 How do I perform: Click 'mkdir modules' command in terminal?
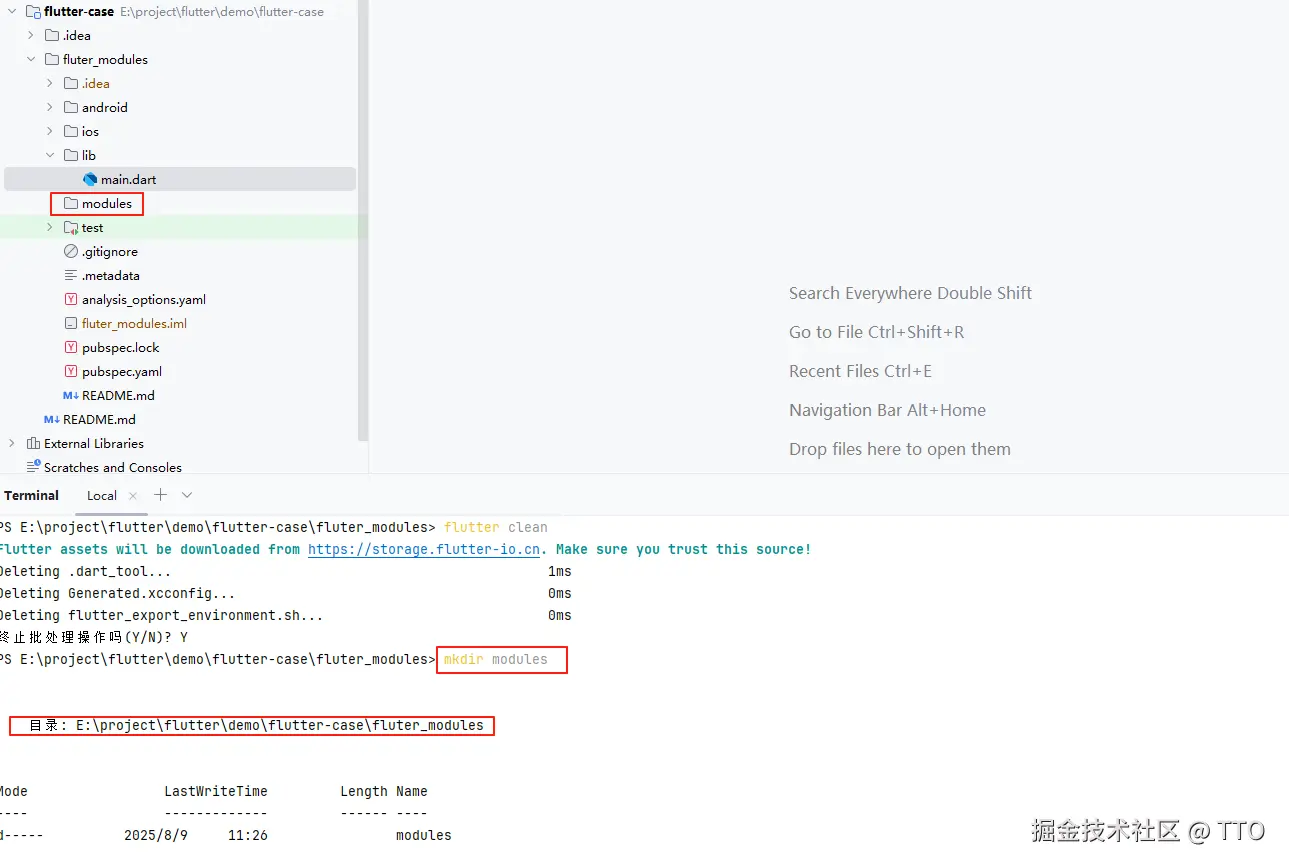tap(496, 660)
